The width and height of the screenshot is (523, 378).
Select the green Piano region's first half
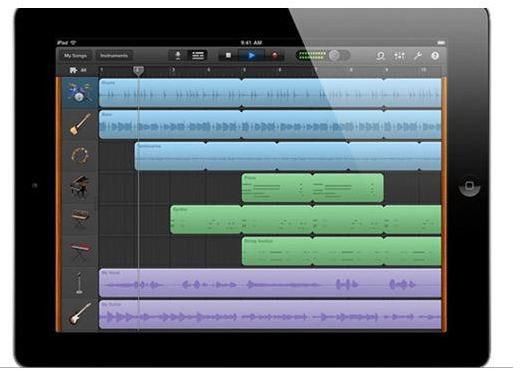pyautogui.click(x=277, y=188)
